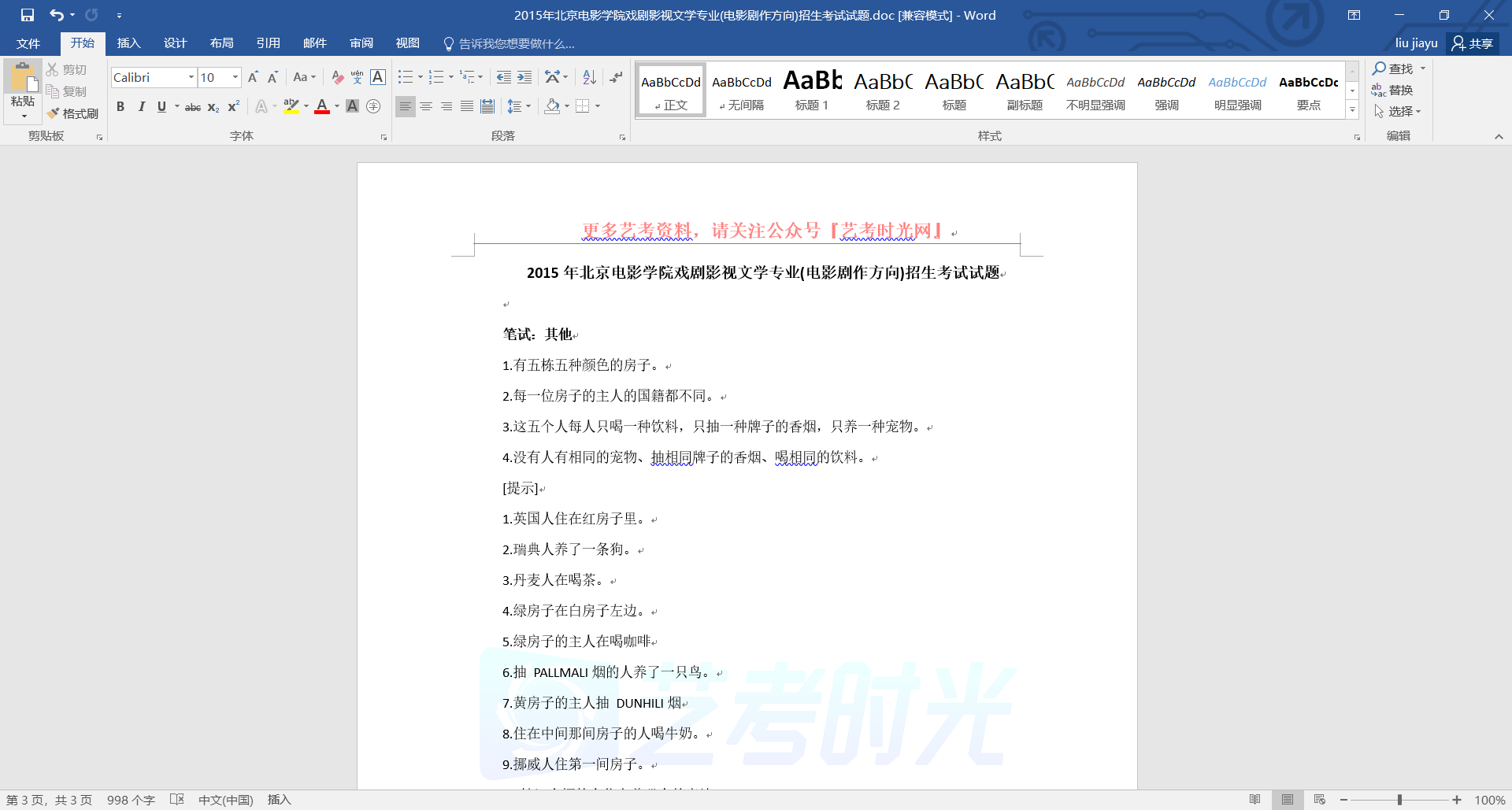Image resolution: width=1512 pixels, height=810 pixels.
Task: Click the Sort paragraphs icon
Action: coord(589,77)
